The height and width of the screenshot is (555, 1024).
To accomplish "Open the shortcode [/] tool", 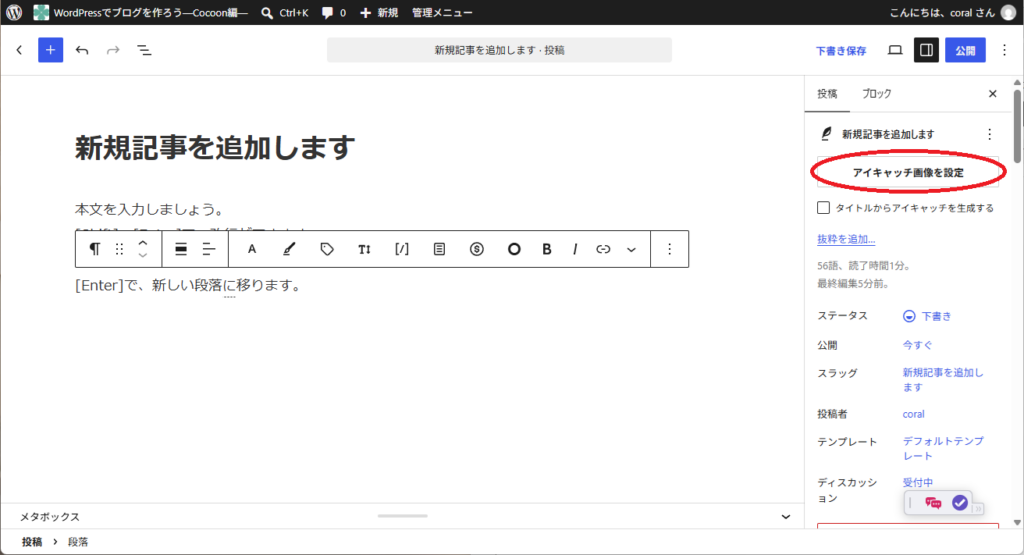I will pos(402,249).
